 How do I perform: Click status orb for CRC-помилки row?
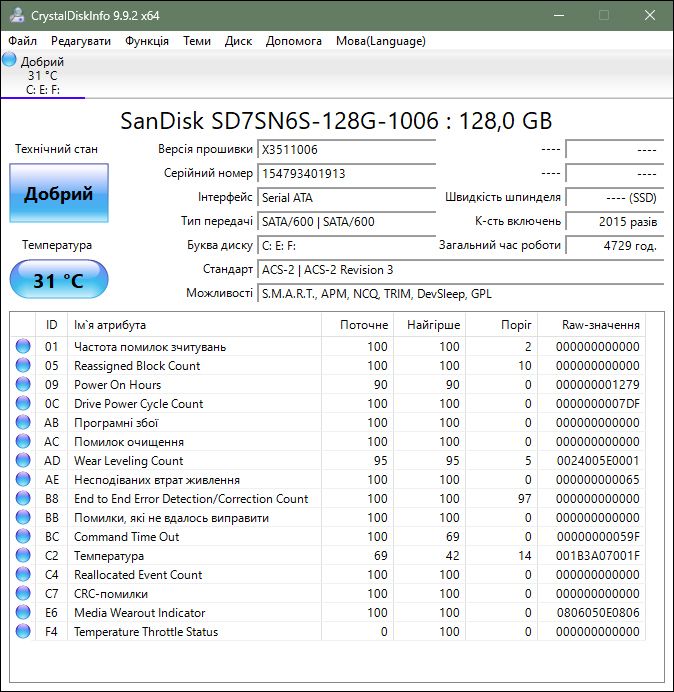coord(23,593)
